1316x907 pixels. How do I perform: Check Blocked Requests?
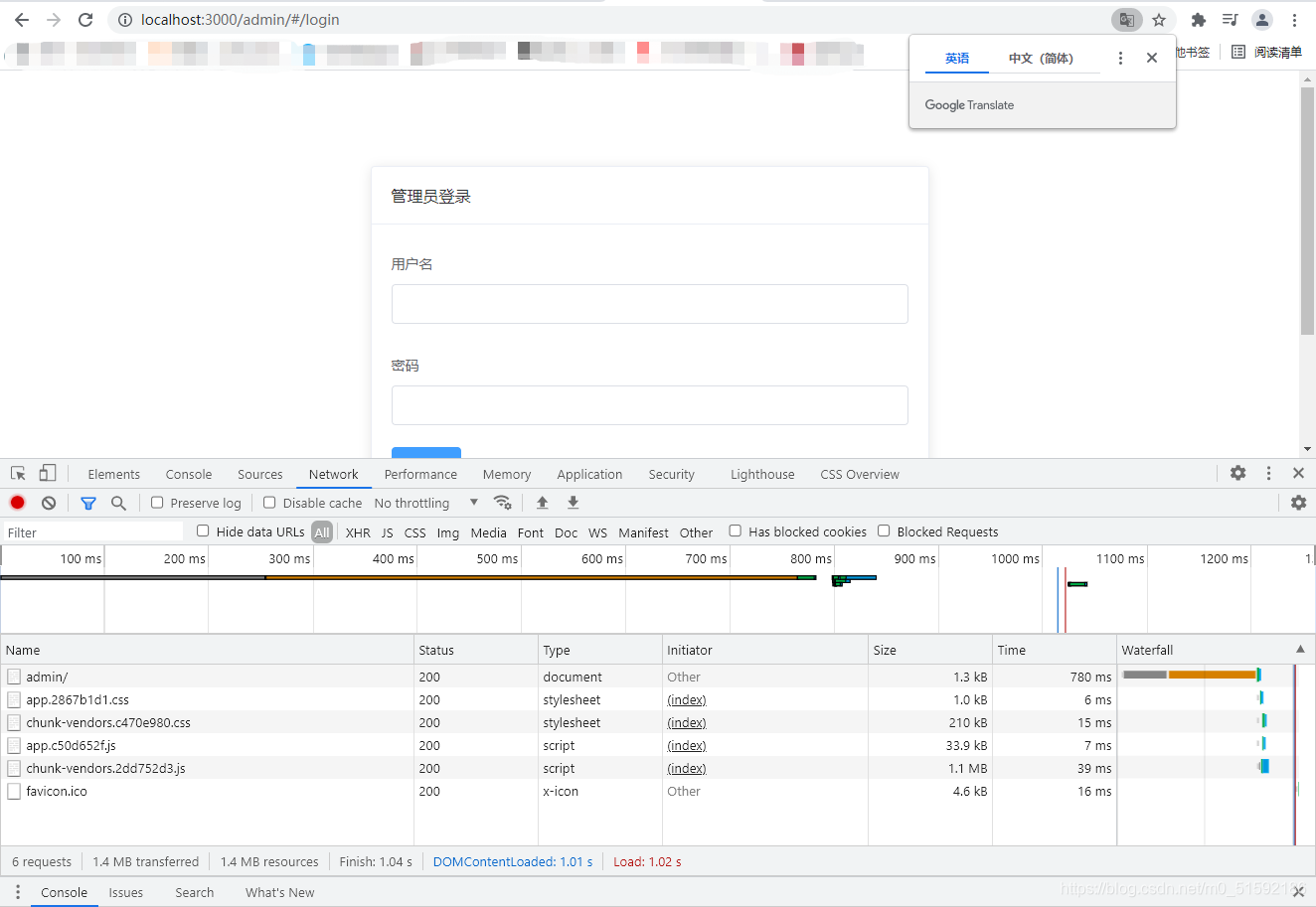(884, 531)
